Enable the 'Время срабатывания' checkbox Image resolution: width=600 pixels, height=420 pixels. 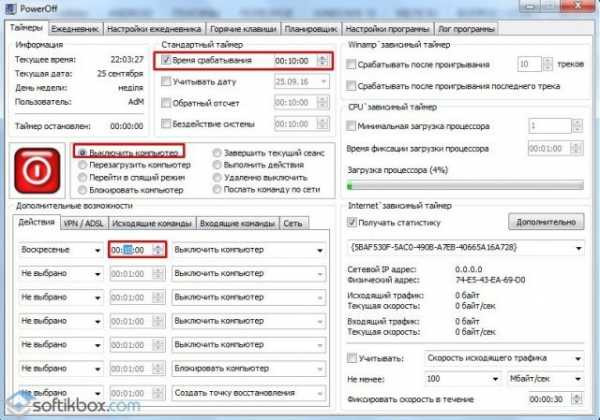[166, 62]
